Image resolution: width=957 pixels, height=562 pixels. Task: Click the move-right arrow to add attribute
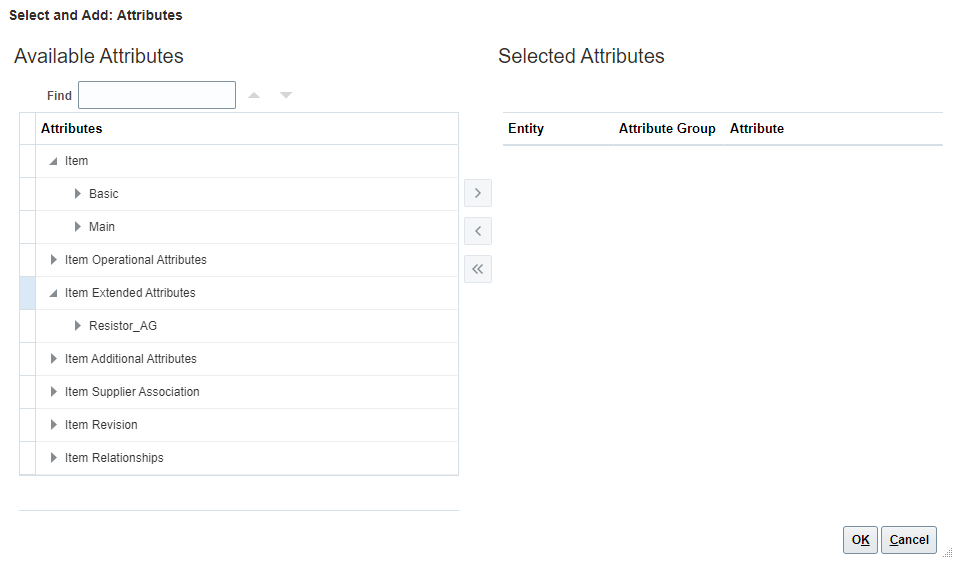coord(478,193)
